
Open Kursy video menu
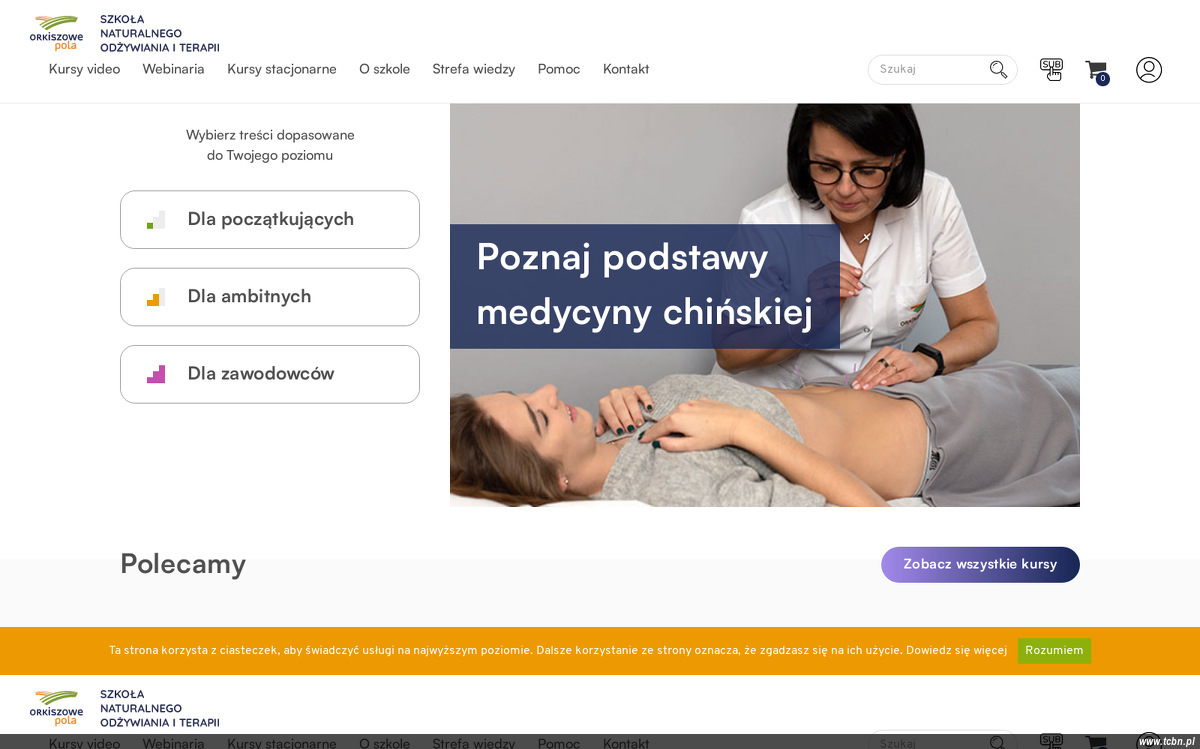84,69
